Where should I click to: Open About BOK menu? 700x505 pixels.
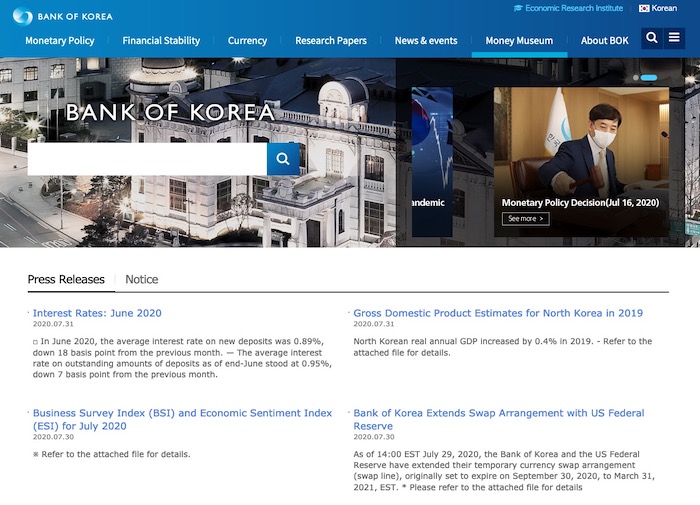click(604, 41)
